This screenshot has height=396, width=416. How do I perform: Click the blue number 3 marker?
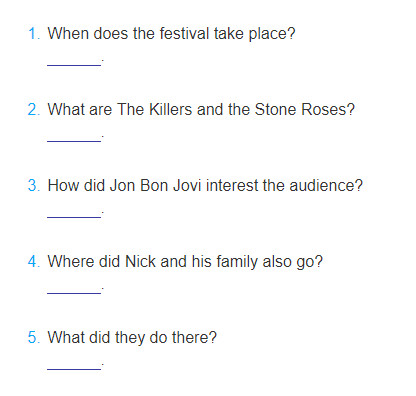point(34,185)
